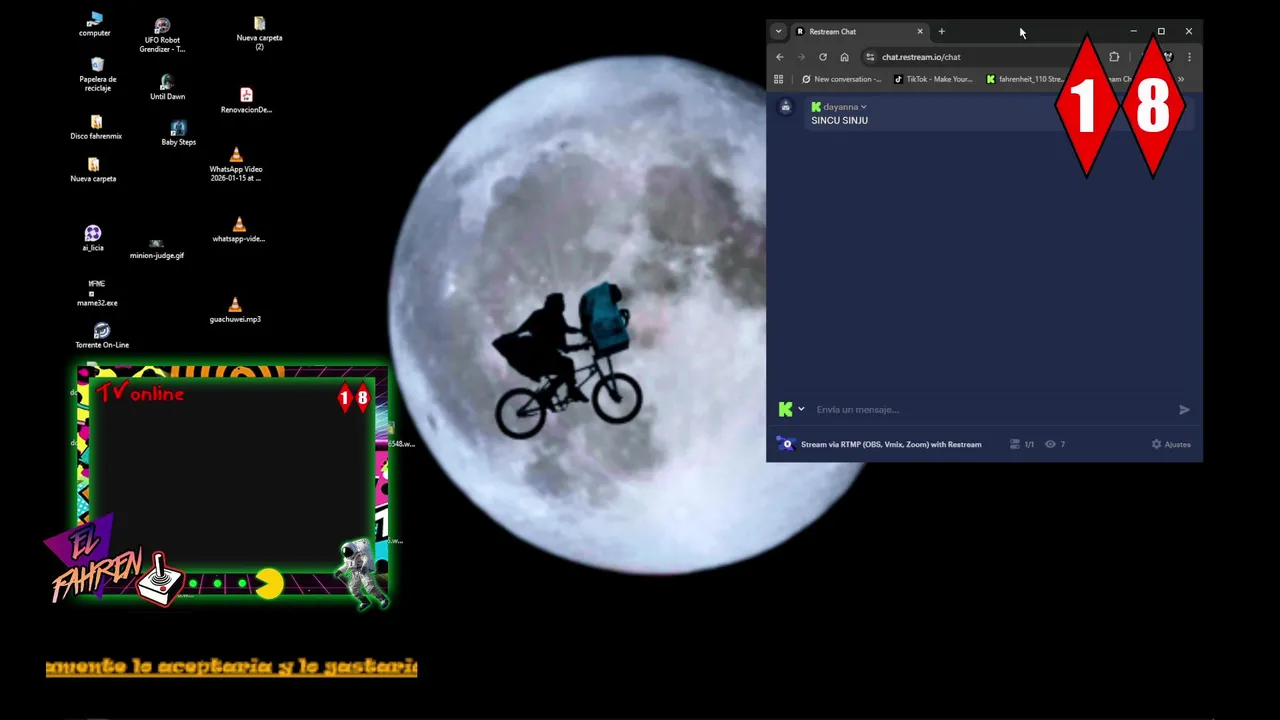Viewport: 1280px width, 720px height.
Task: Click the SINCU SINJU chat message
Action: (x=840, y=120)
